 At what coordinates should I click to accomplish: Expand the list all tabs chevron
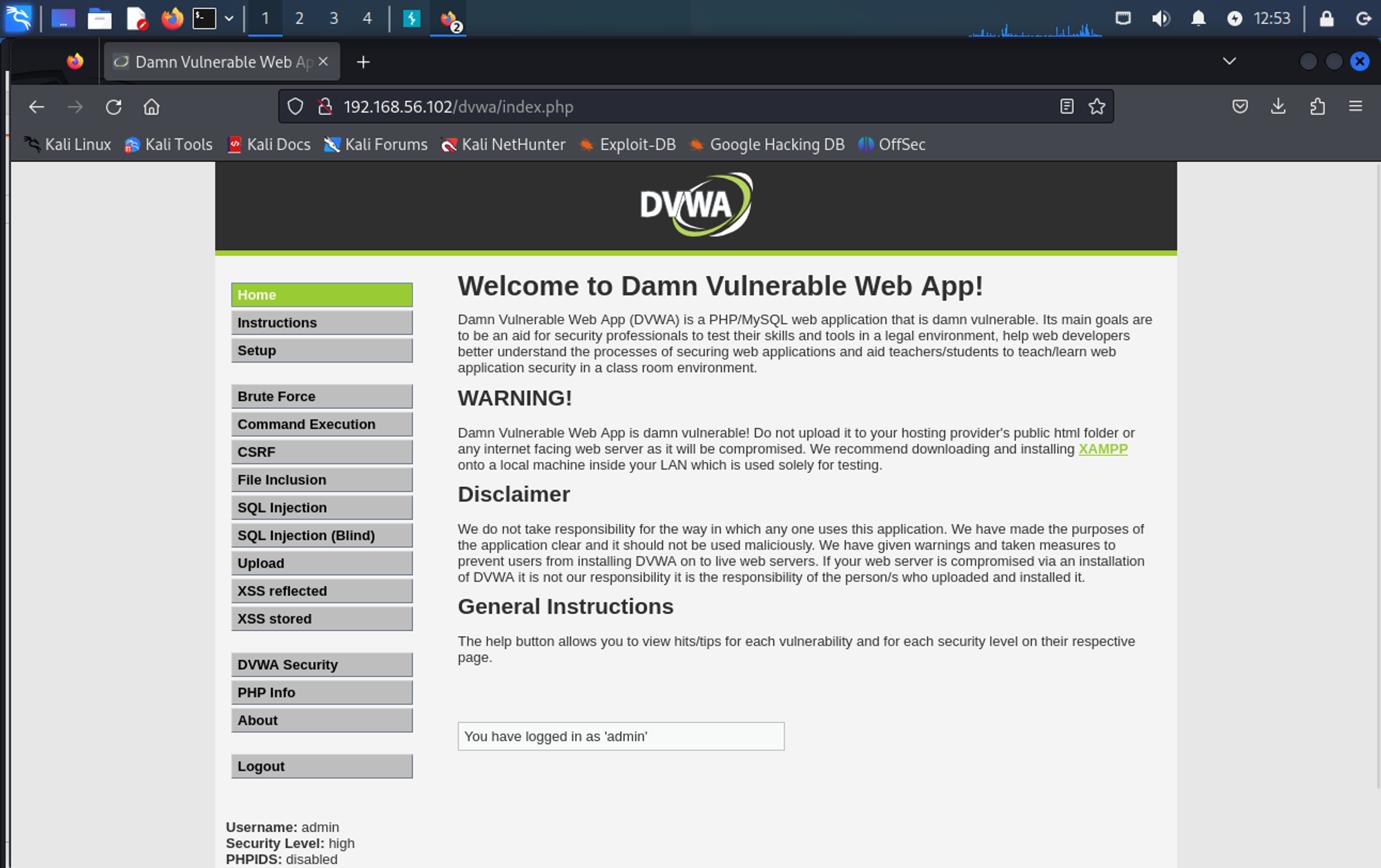1229,61
